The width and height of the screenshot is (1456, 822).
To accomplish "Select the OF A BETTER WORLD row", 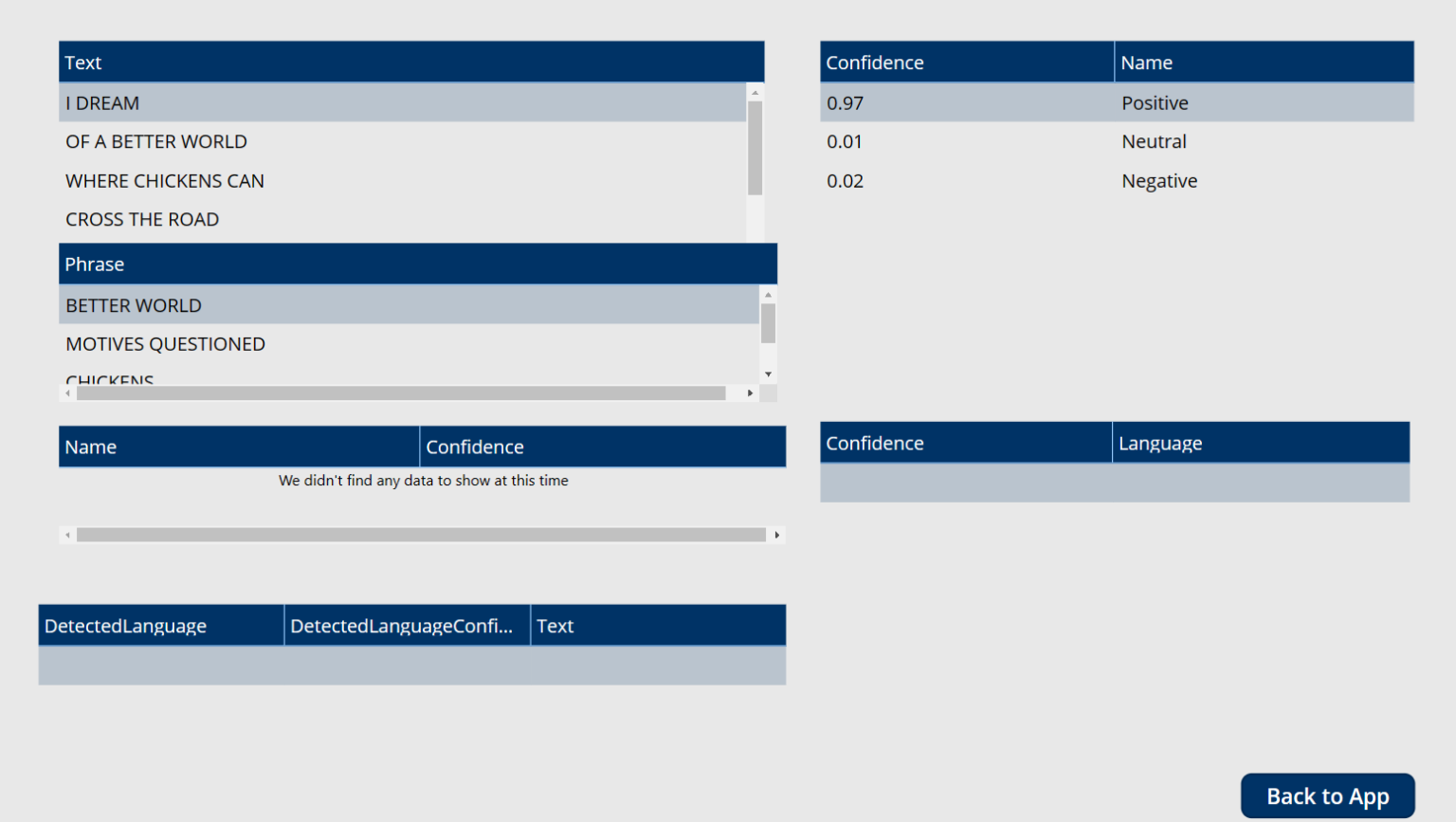I will point(379,141).
